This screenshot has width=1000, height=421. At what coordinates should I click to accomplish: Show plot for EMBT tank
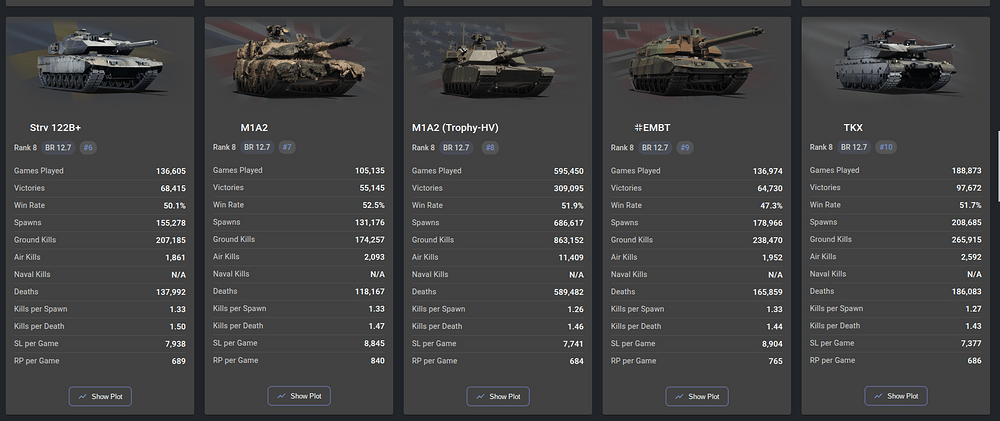click(697, 396)
